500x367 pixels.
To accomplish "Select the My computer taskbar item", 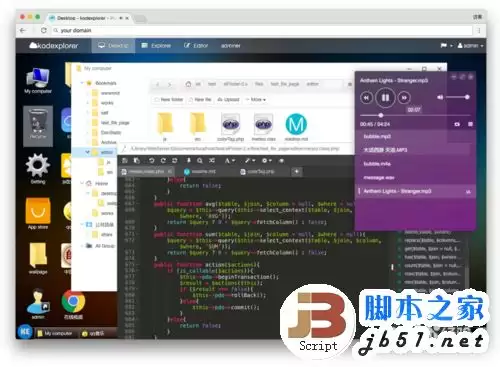I will (x=55, y=333).
